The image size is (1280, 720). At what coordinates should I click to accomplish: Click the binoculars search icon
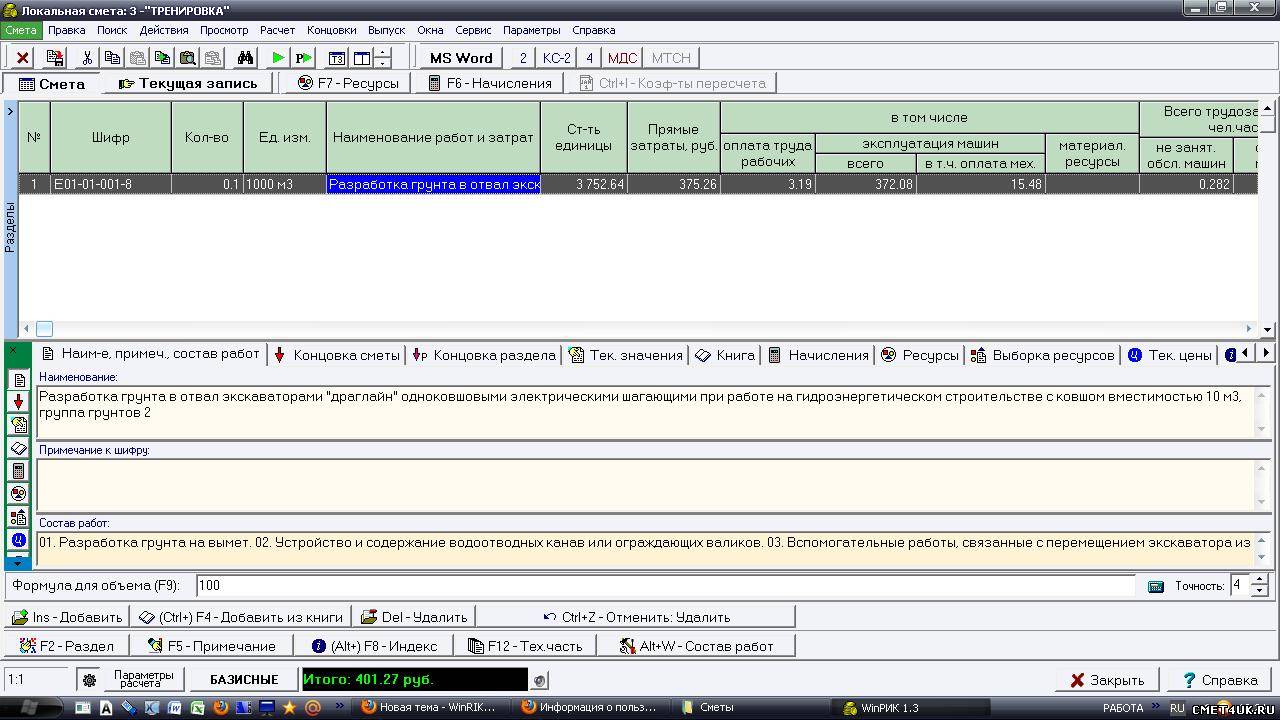coord(244,58)
